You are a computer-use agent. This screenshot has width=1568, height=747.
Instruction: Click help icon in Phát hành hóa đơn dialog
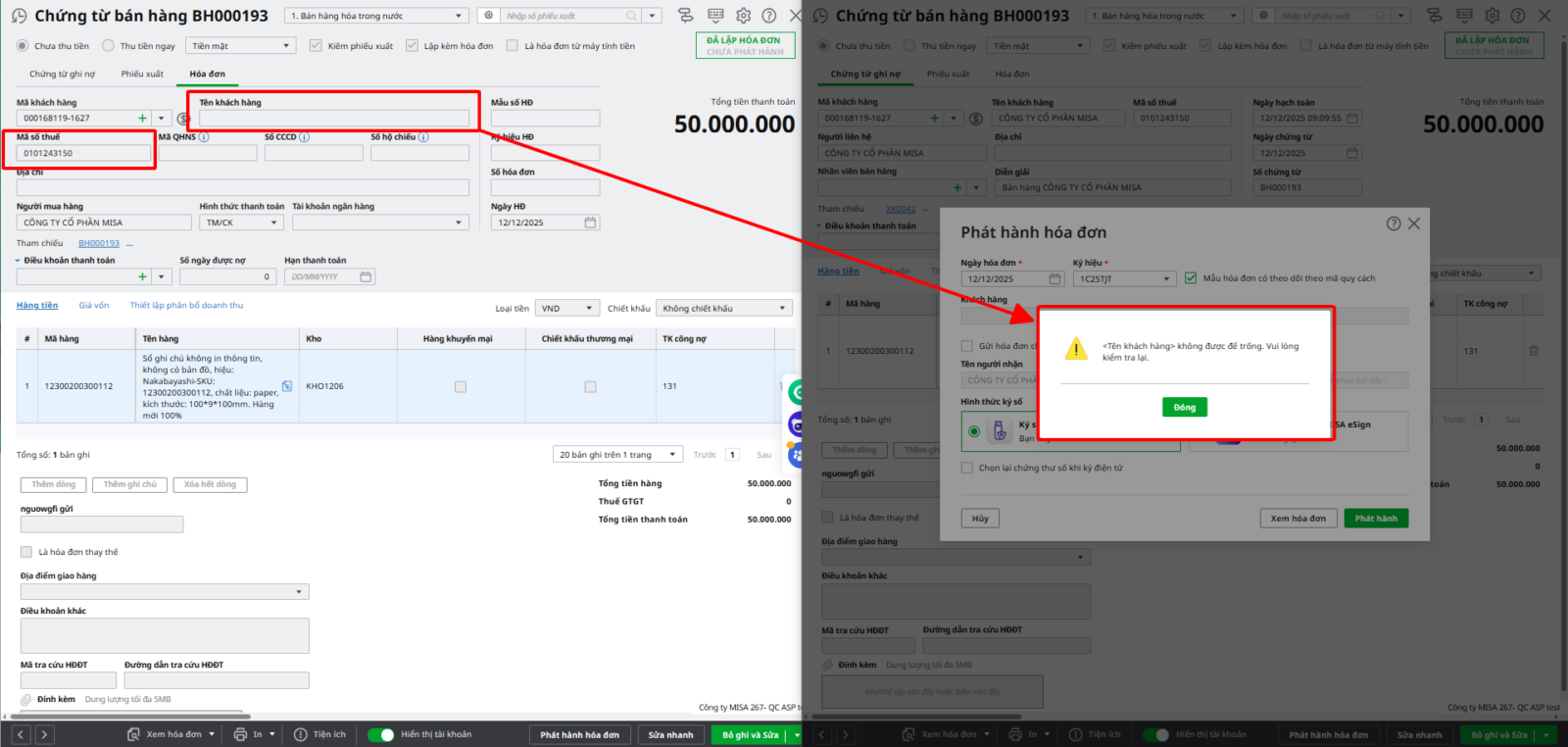[x=1393, y=224]
